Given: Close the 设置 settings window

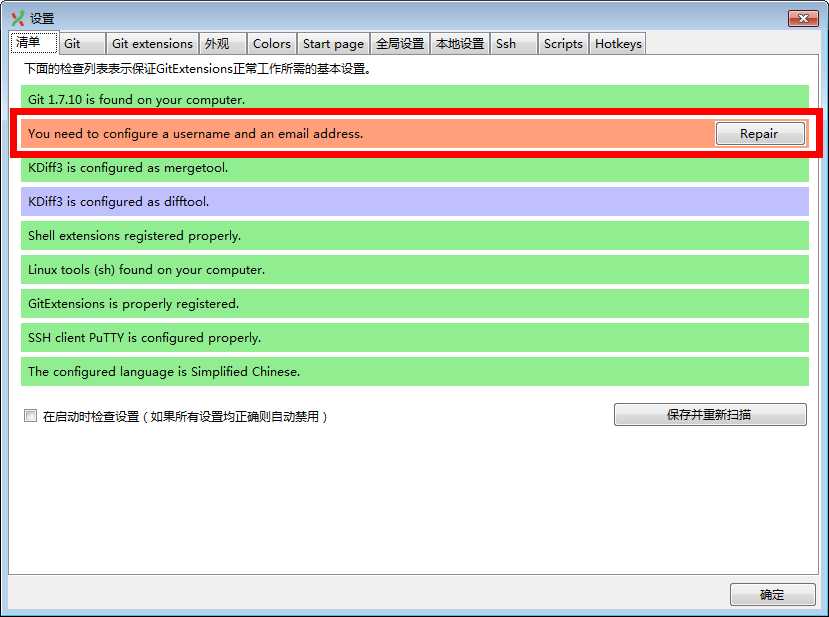Looking at the screenshot, I should [x=803, y=18].
